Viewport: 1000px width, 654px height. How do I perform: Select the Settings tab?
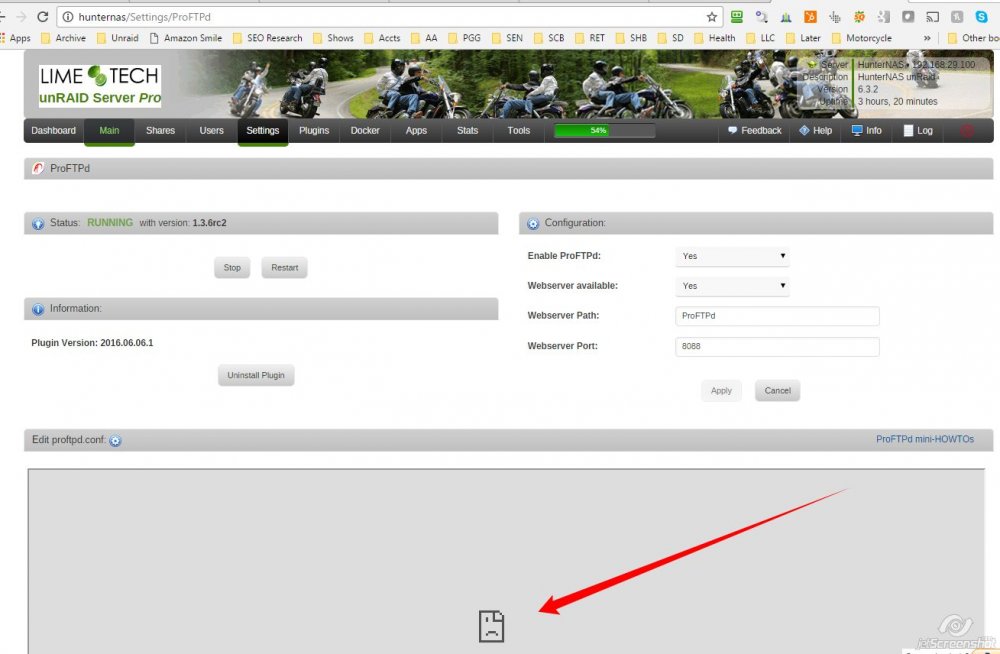tap(263, 131)
